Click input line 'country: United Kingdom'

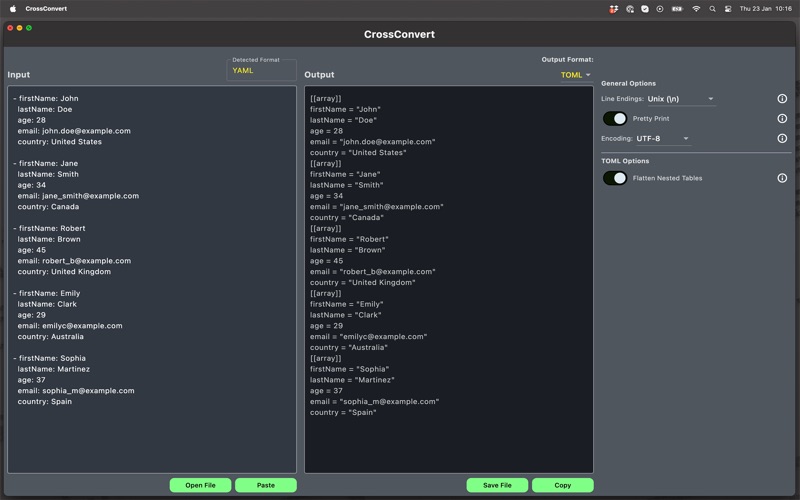pos(64,272)
